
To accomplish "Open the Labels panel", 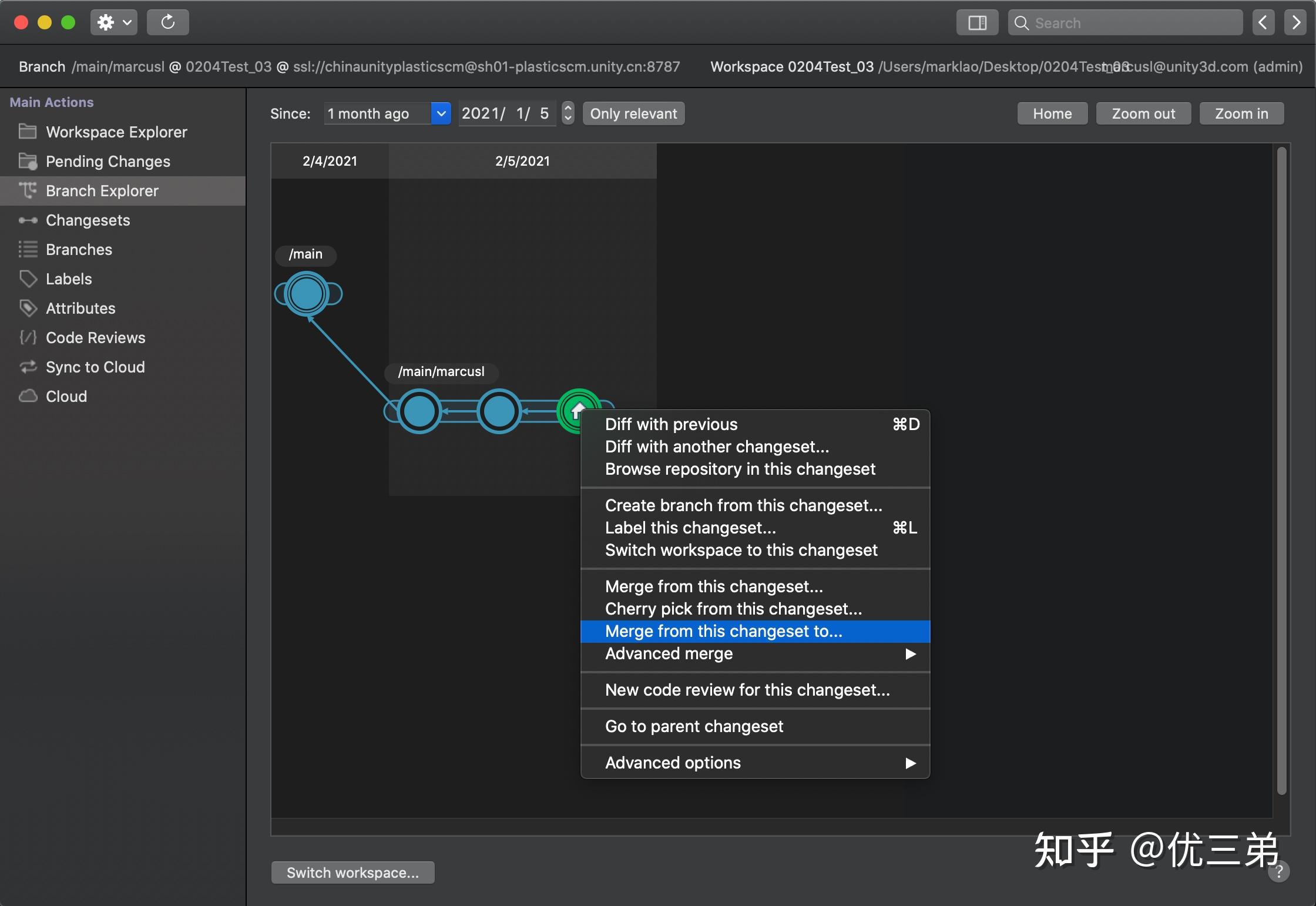I will click(69, 278).
